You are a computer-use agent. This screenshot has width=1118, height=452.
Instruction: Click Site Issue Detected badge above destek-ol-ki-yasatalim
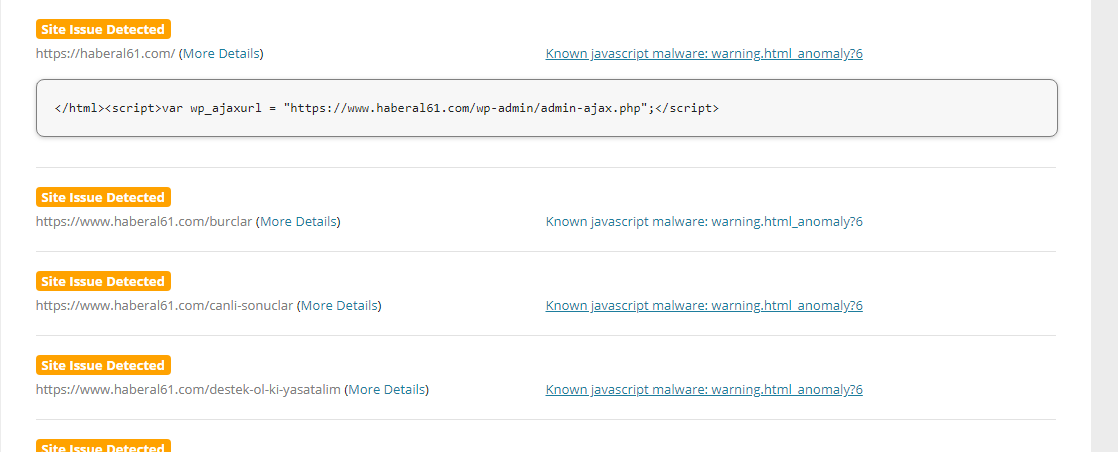coord(103,366)
